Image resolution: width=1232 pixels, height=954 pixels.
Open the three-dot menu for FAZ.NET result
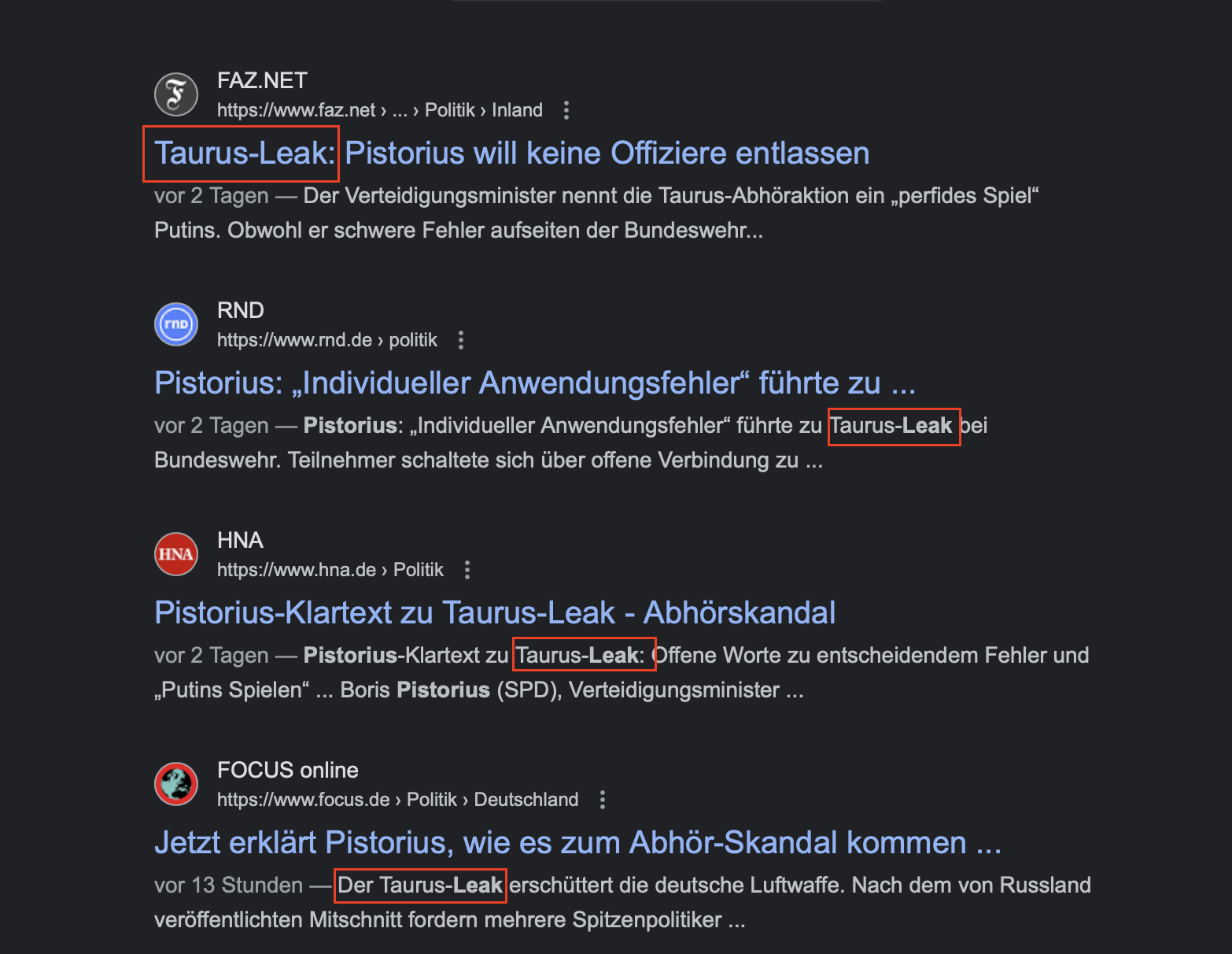pos(566,110)
